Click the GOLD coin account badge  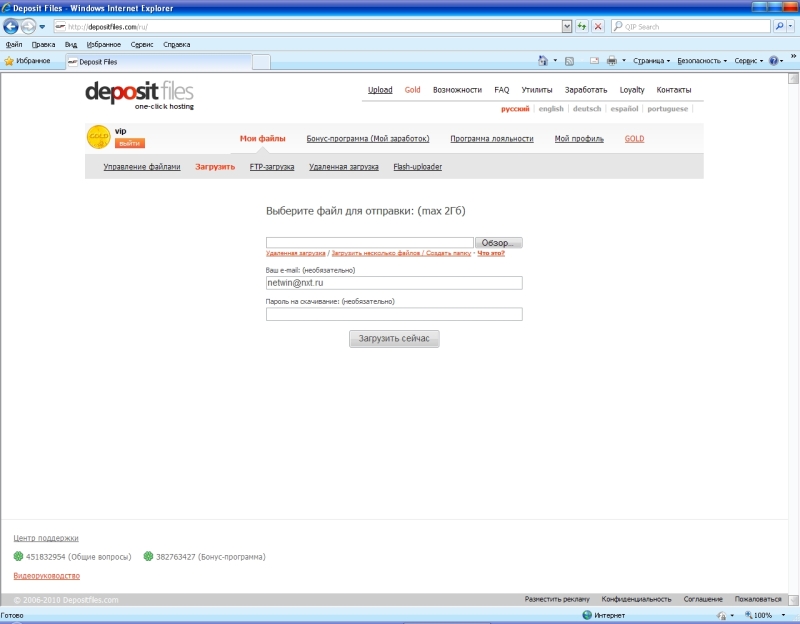pos(98,137)
